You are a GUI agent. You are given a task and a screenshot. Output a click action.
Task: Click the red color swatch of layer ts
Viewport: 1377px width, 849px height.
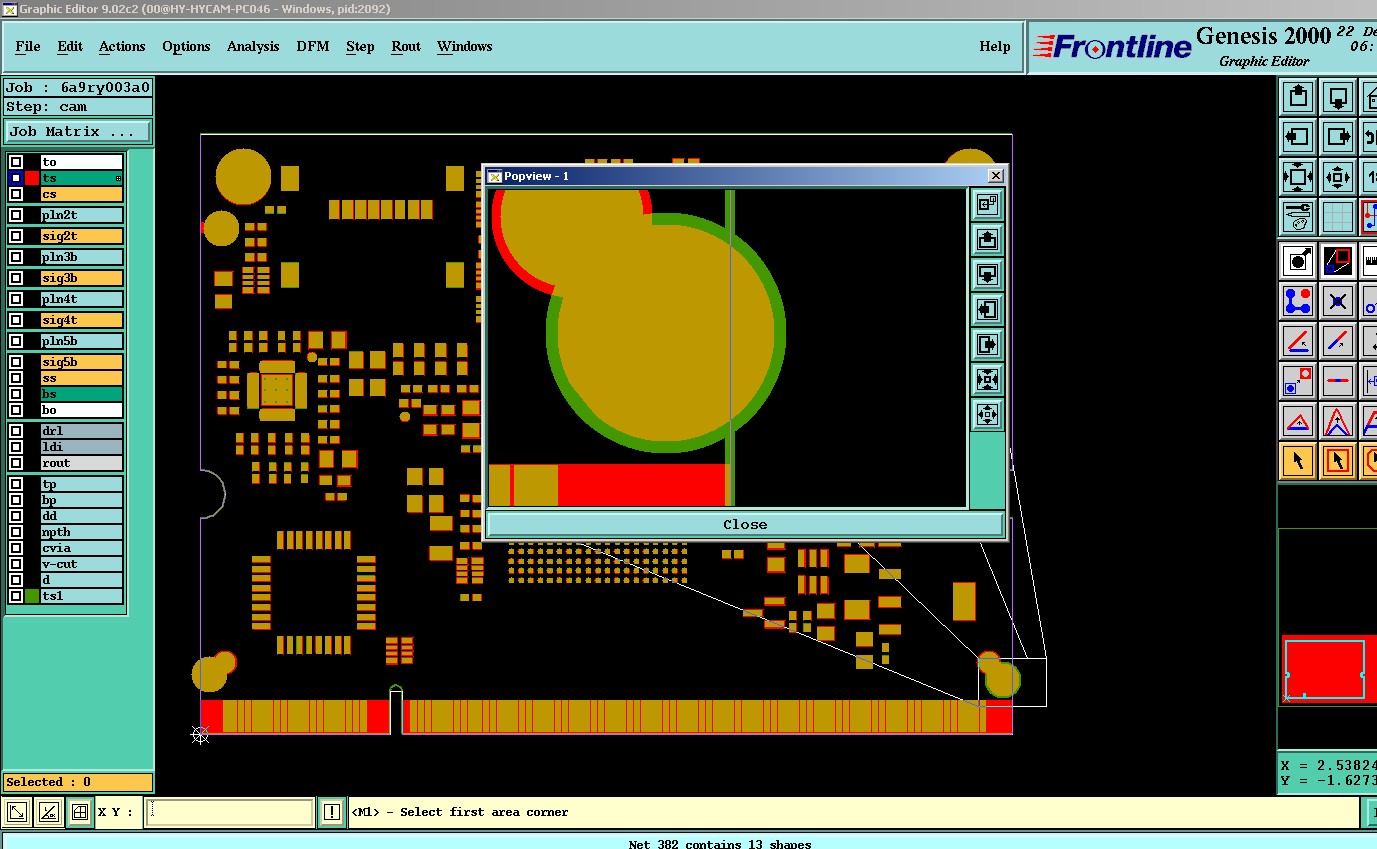coord(32,178)
